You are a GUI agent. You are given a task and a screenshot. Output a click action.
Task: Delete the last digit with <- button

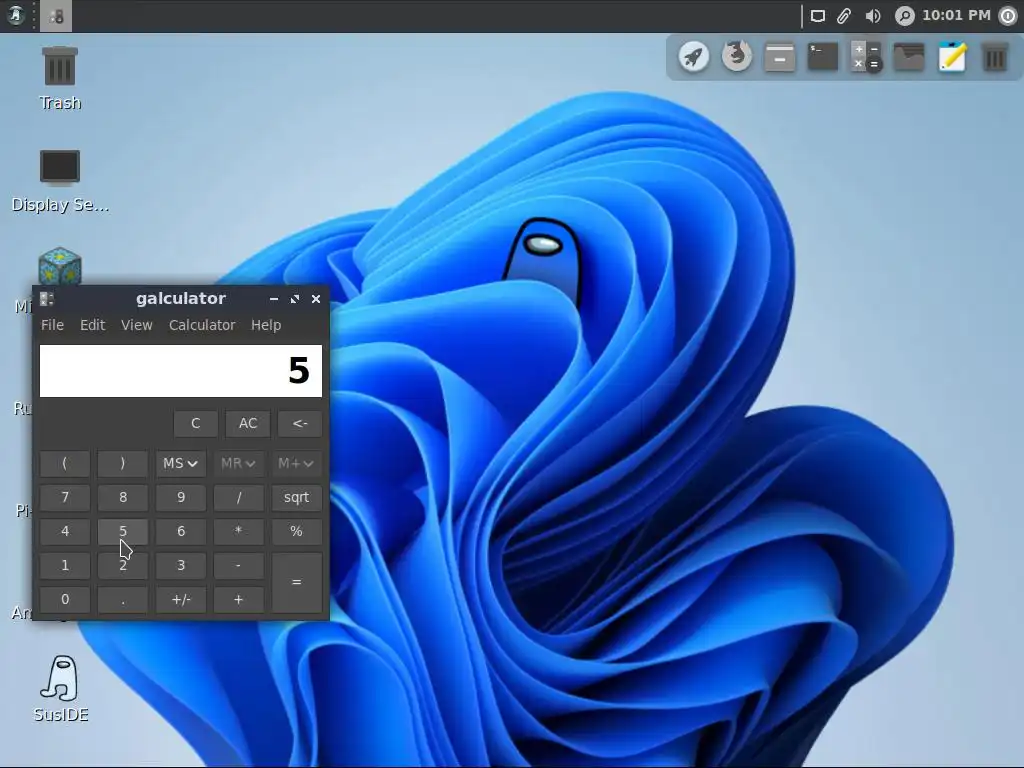click(x=300, y=423)
